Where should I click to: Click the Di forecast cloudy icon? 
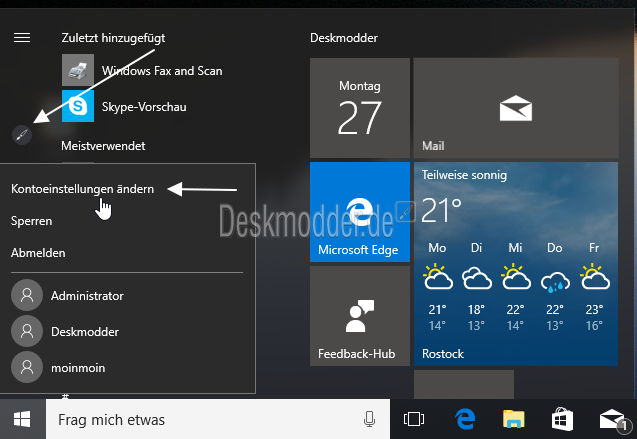477,278
